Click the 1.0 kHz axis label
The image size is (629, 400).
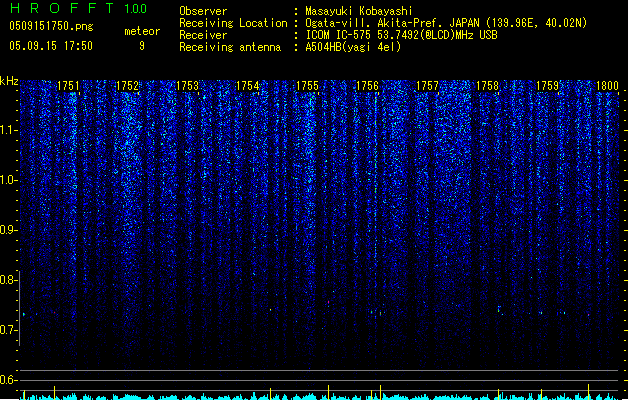[9, 180]
